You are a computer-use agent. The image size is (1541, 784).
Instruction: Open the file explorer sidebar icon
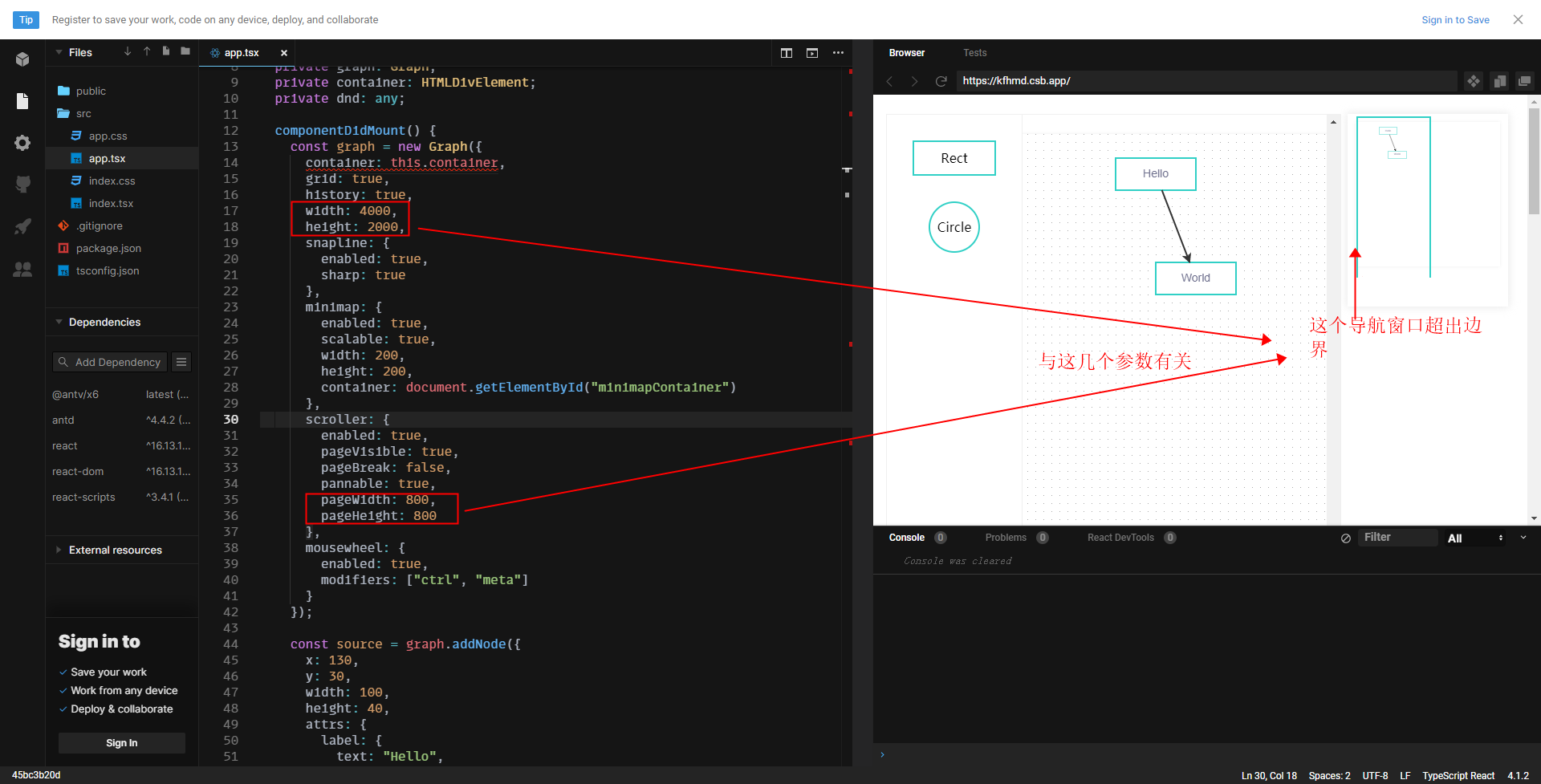(x=22, y=101)
